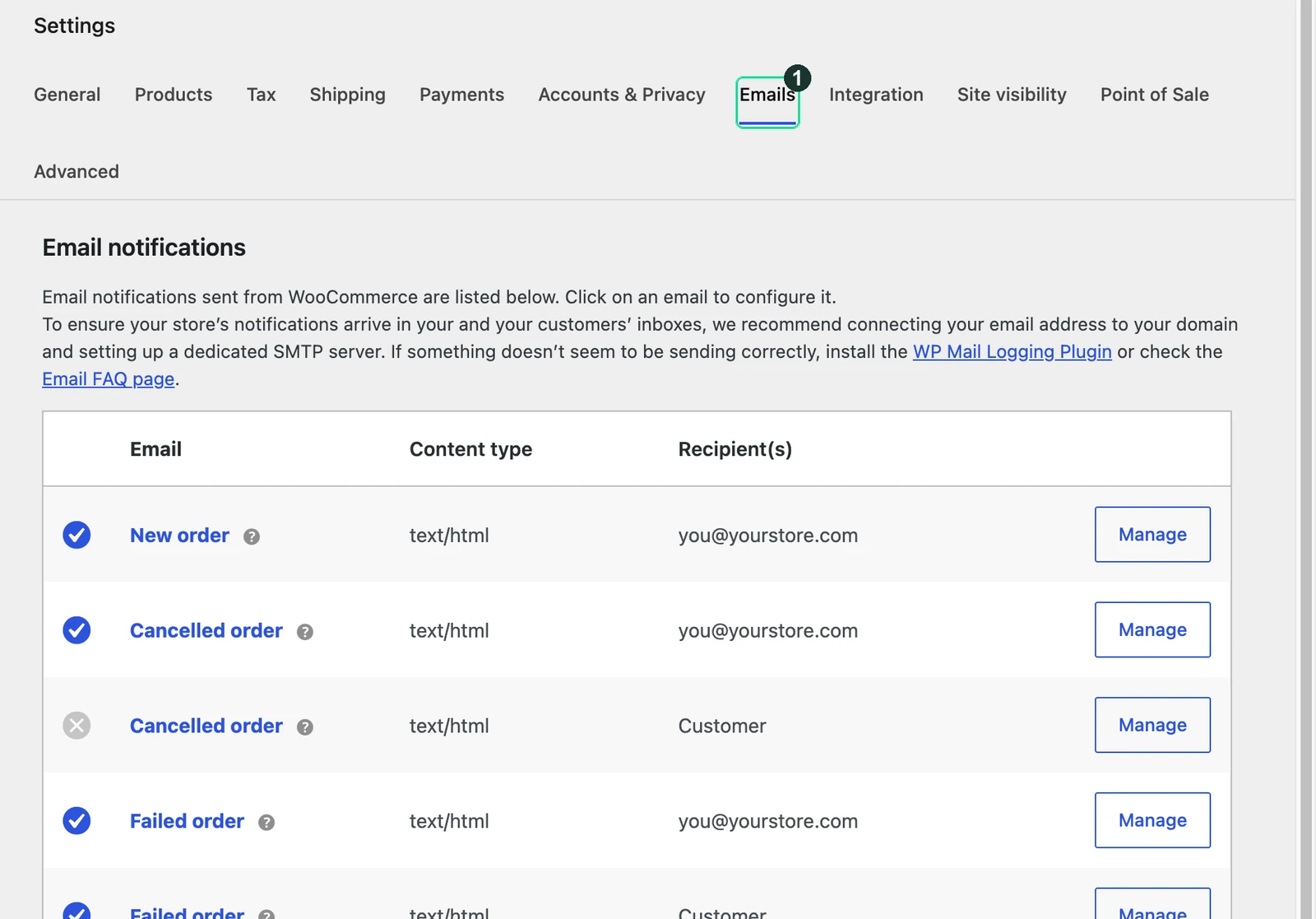Image resolution: width=1316 pixels, height=919 pixels.
Task: Go to Site visibility tab
Action: coord(1012,95)
